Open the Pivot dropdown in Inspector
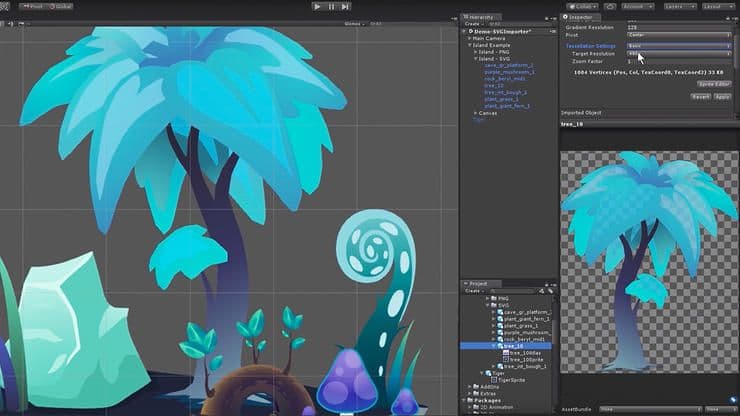 pyautogui.click(x=679, y=35)
